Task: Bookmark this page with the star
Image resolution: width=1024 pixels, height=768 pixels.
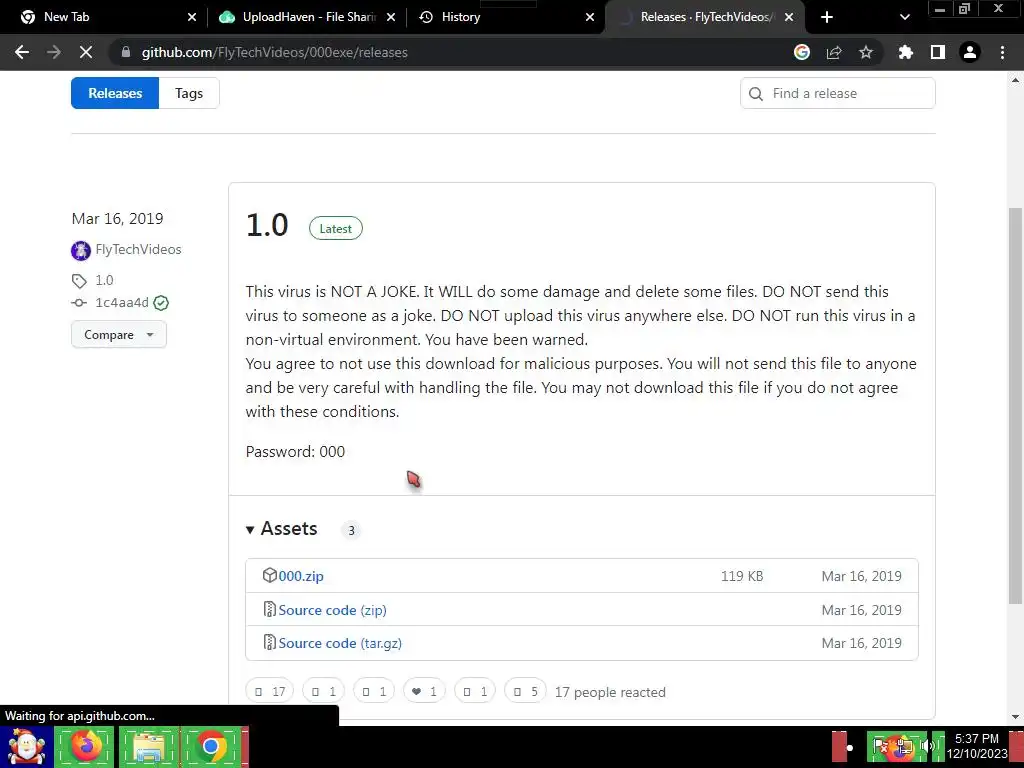Action: pos(866,52)
